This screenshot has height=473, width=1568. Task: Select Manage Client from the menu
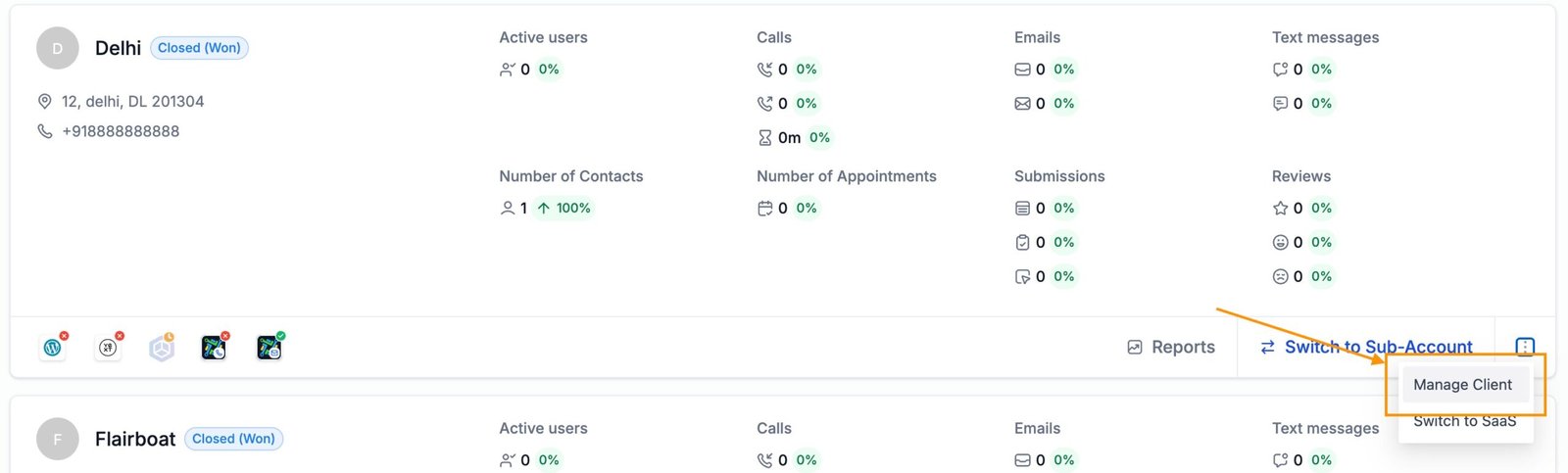tap(1462, 385)
